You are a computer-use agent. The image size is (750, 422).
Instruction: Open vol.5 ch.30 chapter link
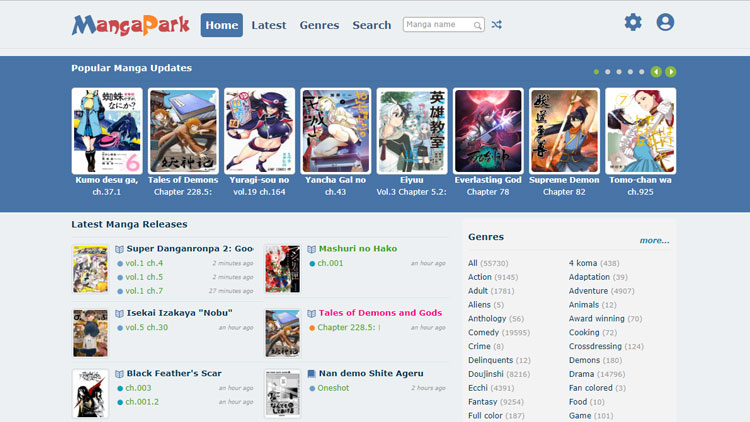coord(146,328)
